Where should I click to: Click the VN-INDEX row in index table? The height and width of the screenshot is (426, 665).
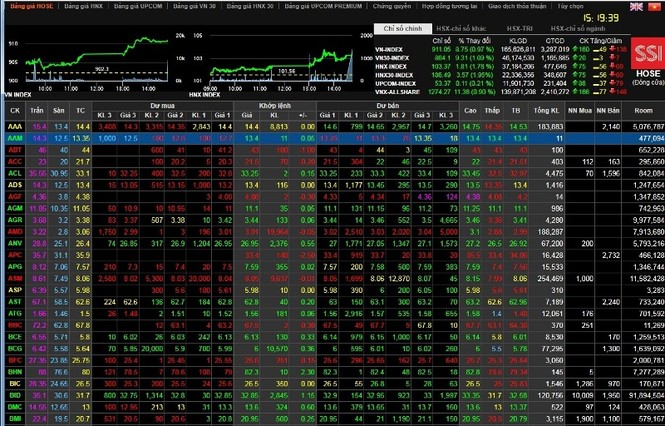[x=500, y=50]
